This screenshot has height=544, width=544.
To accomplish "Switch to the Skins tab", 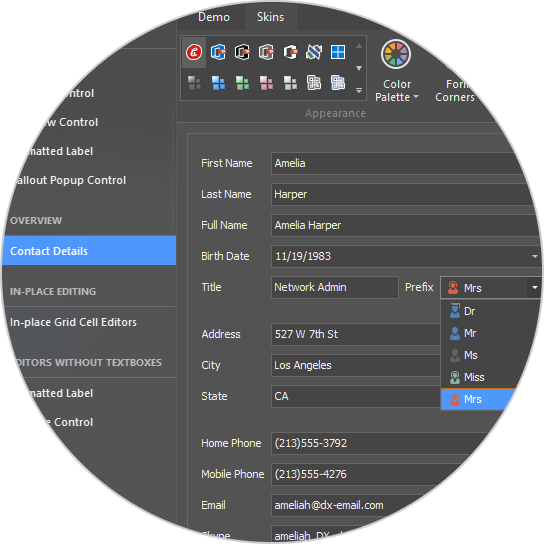I will (x=270, y=17).
